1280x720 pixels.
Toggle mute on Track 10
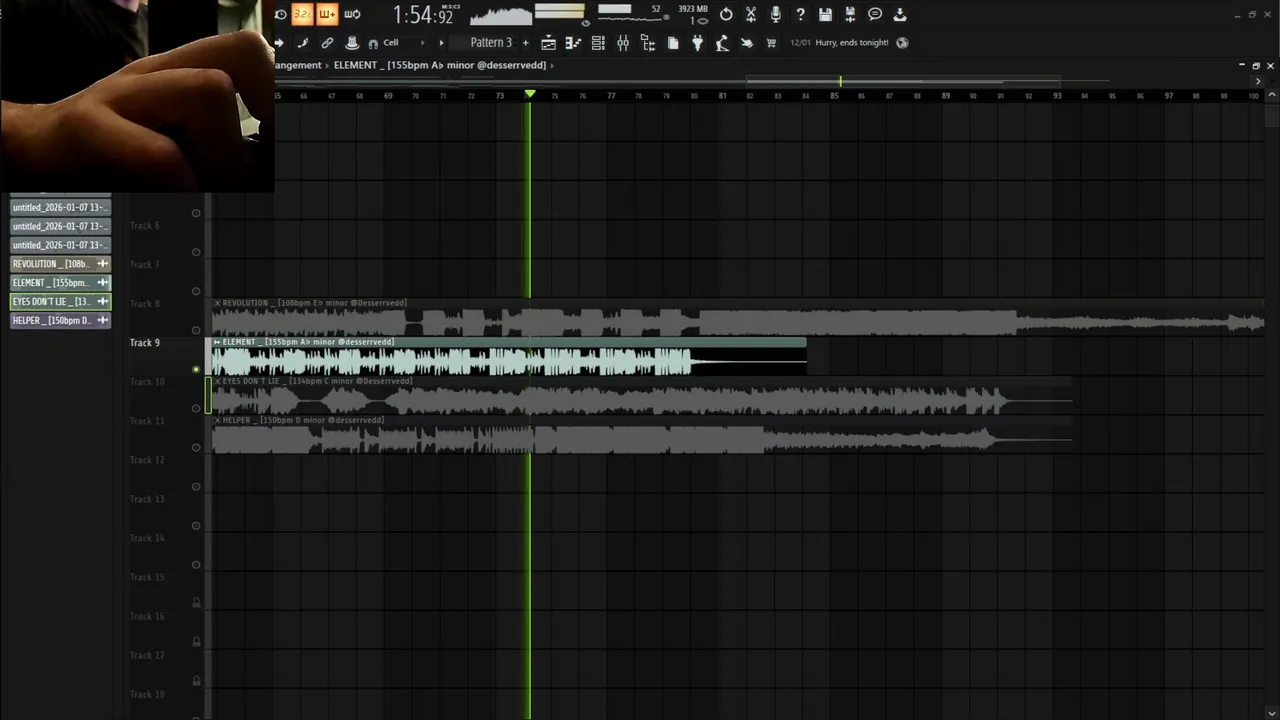point(196,408)
